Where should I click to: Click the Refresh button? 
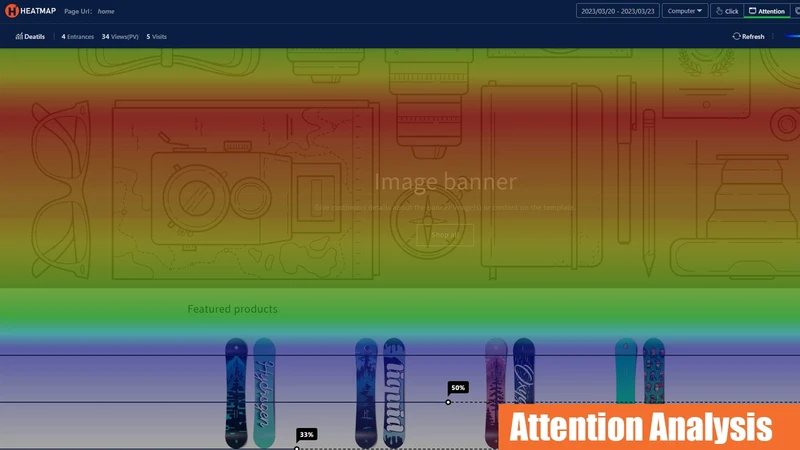click(748, 36)
